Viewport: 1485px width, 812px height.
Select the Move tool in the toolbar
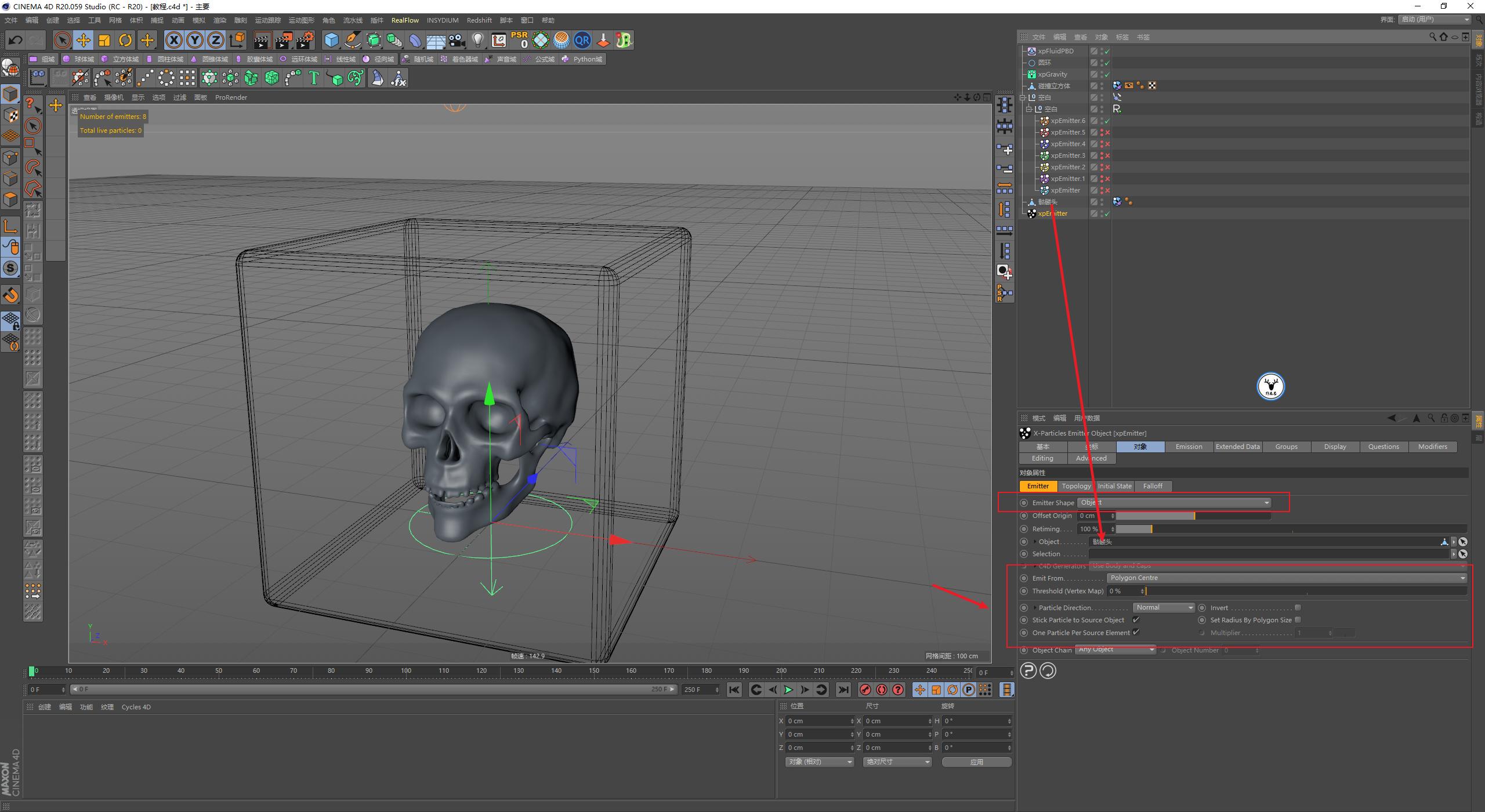pyautogui.click(x=84, y=40)
